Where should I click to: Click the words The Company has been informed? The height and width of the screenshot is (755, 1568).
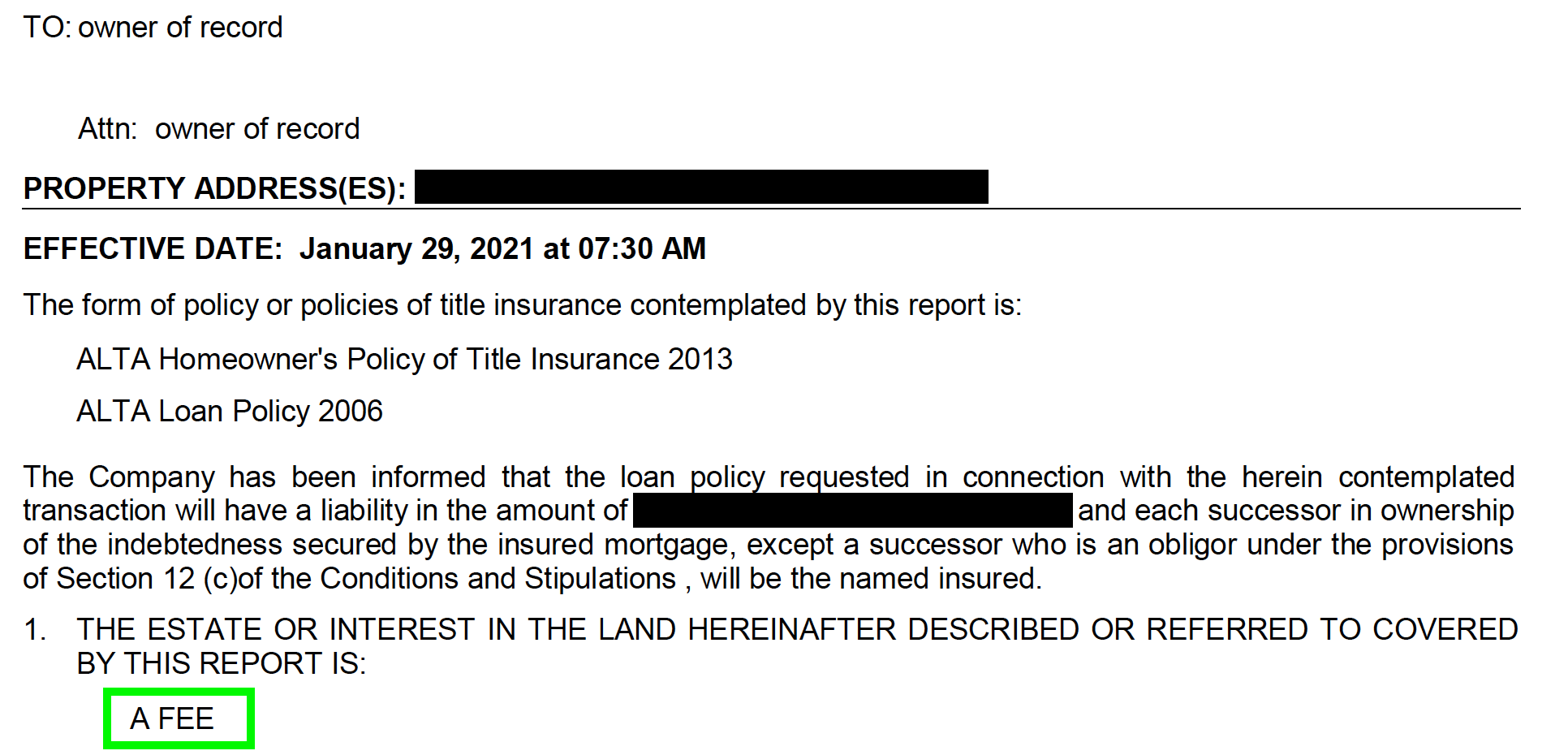tap(254, 477)
